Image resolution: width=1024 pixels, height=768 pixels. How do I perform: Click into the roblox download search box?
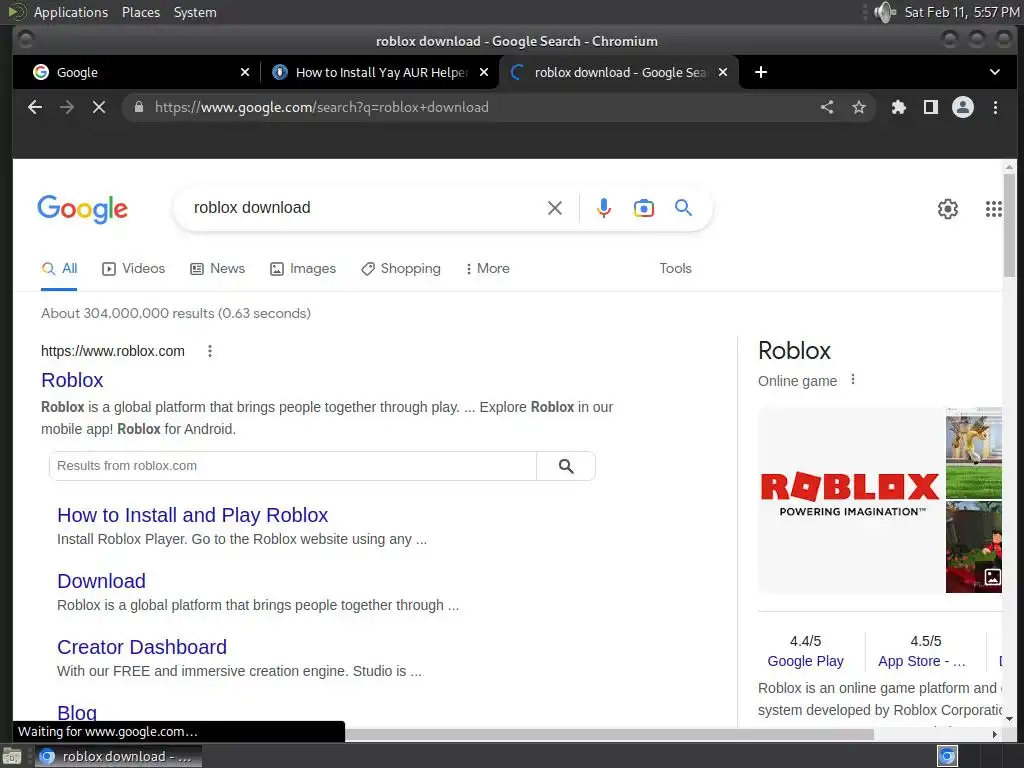[x=366, y=208]
